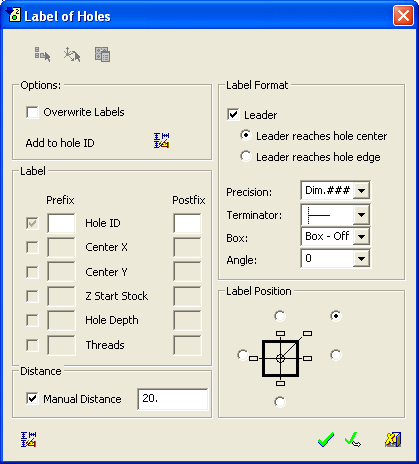This screenshot has height=464, width=419.
Task: Expand the Terminator dropdown
Action: [x=361, y=215]
